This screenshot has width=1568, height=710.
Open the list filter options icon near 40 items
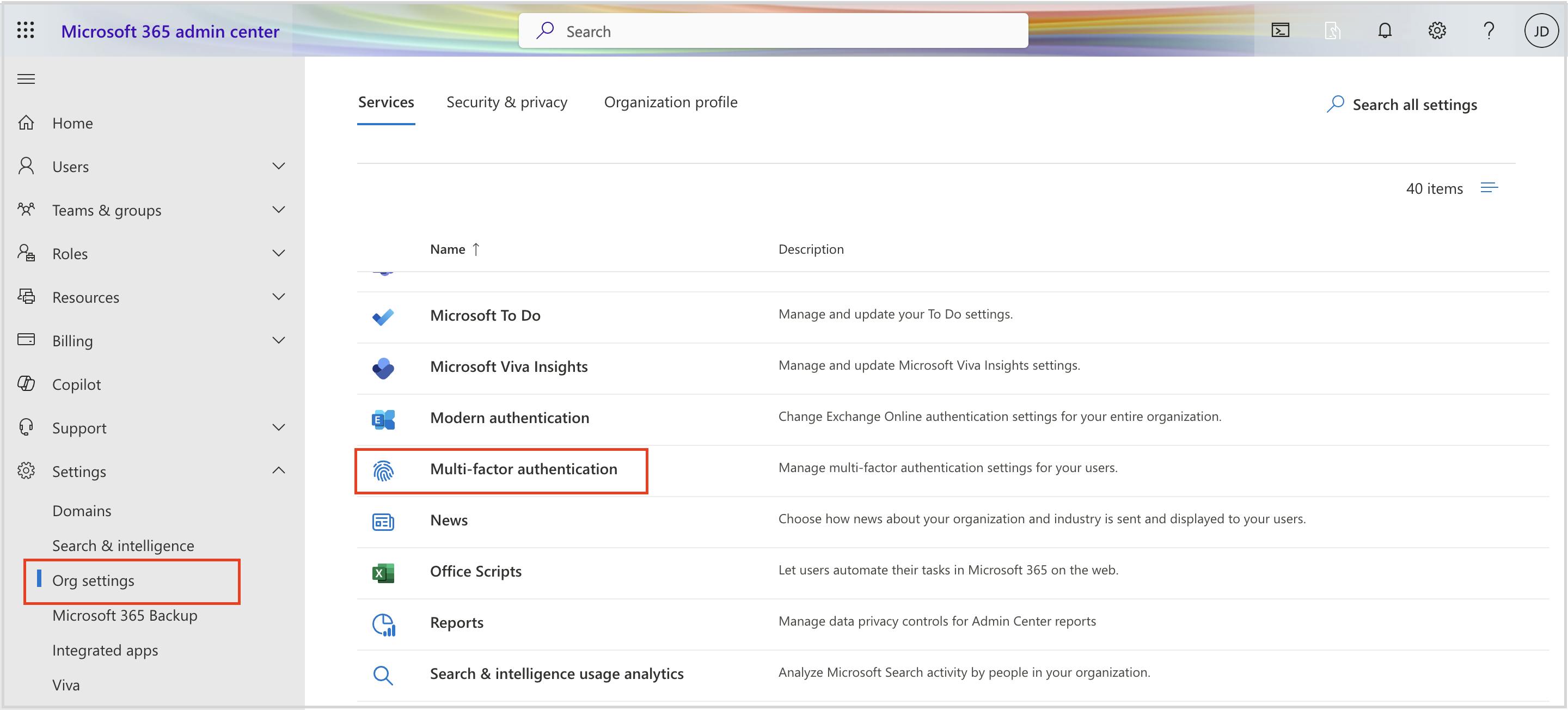pos(1489,187)
